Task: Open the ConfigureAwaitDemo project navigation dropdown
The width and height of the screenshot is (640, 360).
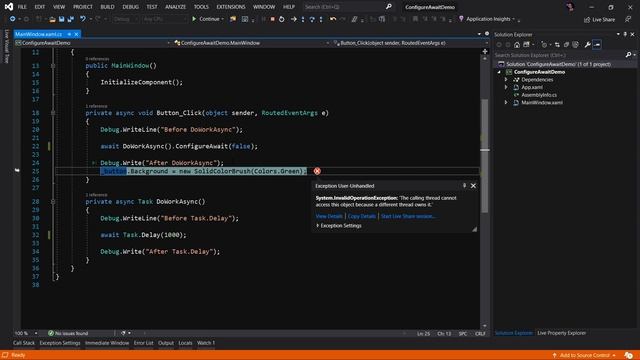Action: pos(93,43)
